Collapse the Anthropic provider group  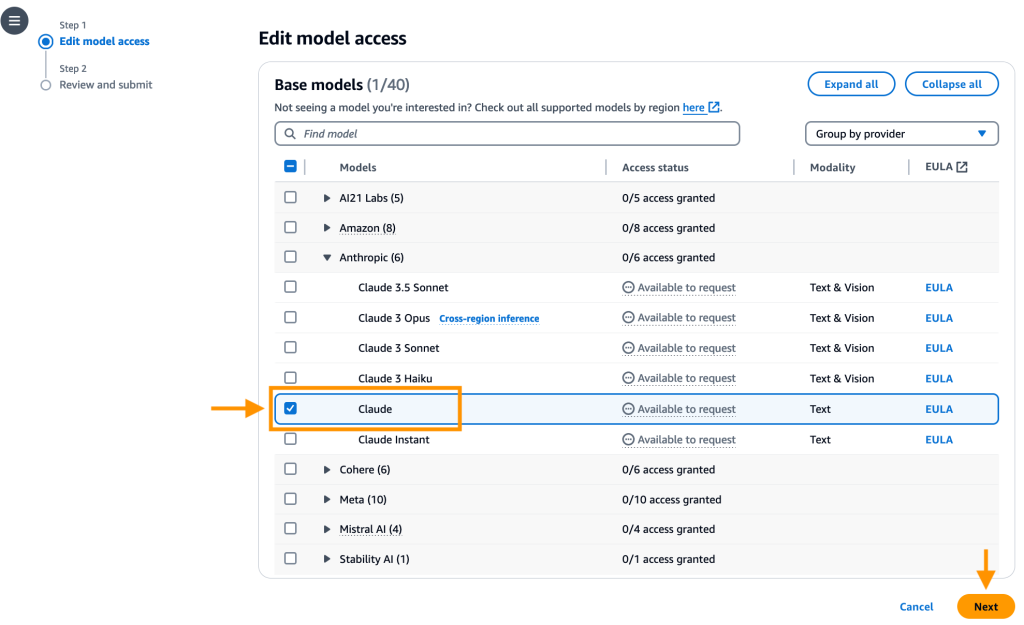point(327,257)
